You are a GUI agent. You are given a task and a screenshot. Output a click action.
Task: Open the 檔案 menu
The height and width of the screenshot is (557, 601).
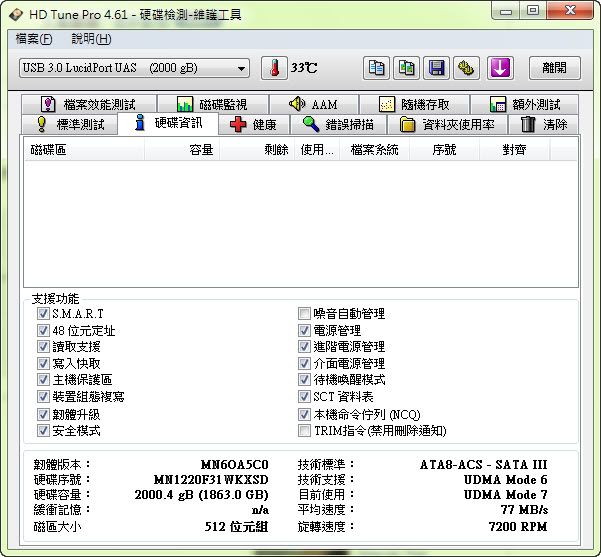pos(34,39)
